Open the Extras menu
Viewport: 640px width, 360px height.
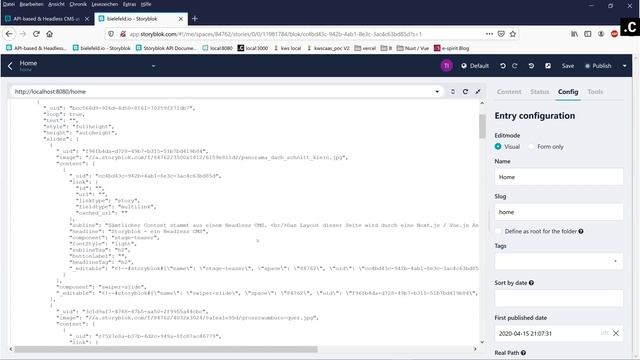click(x=129, y=4)
